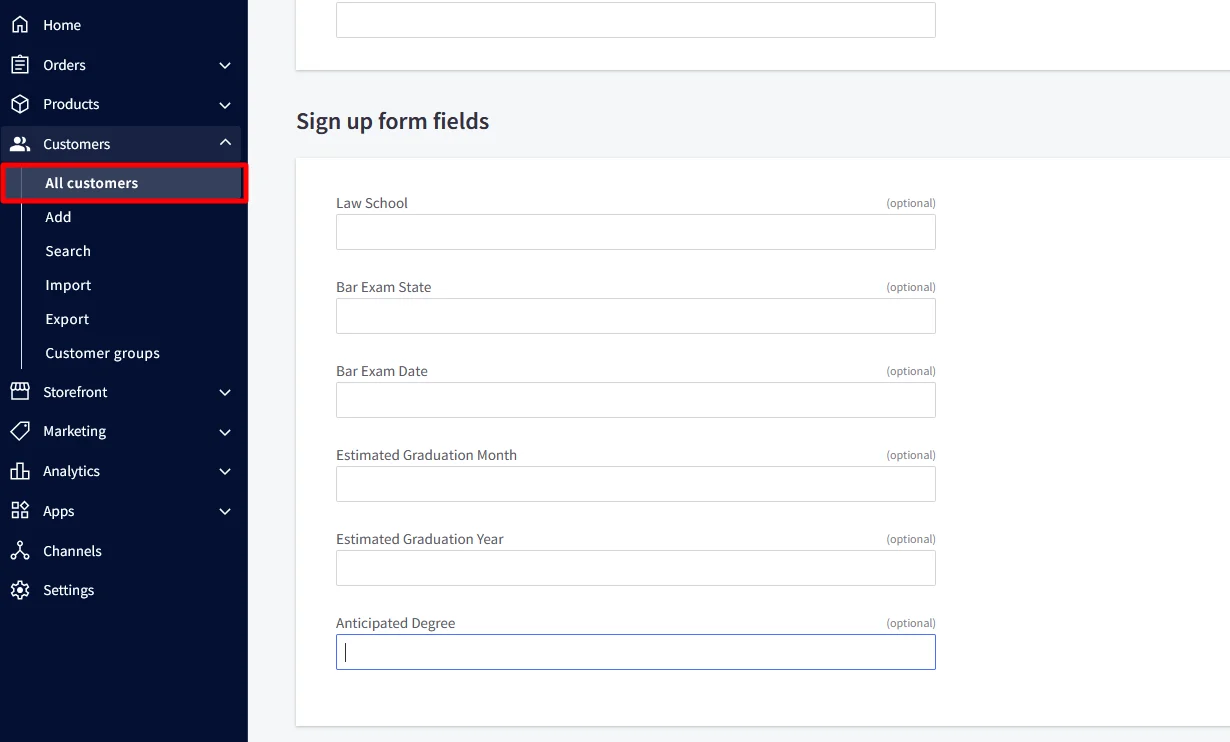Expand the Products section
1230x742 pixels.
point(225,104)
